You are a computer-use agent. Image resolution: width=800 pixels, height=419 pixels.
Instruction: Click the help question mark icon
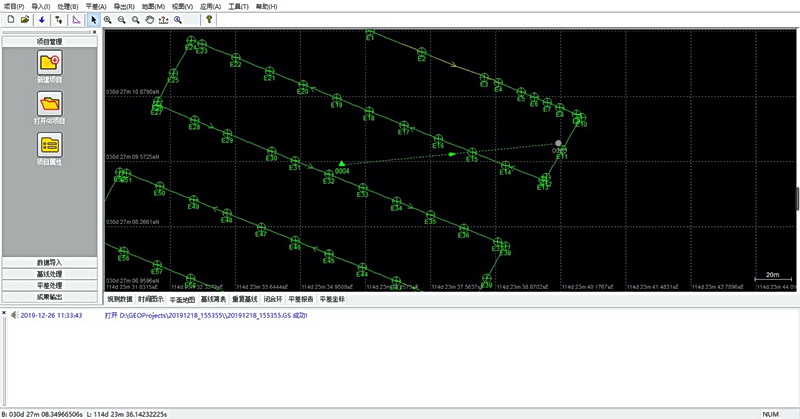pyautogui.click(x=208, y=19)
